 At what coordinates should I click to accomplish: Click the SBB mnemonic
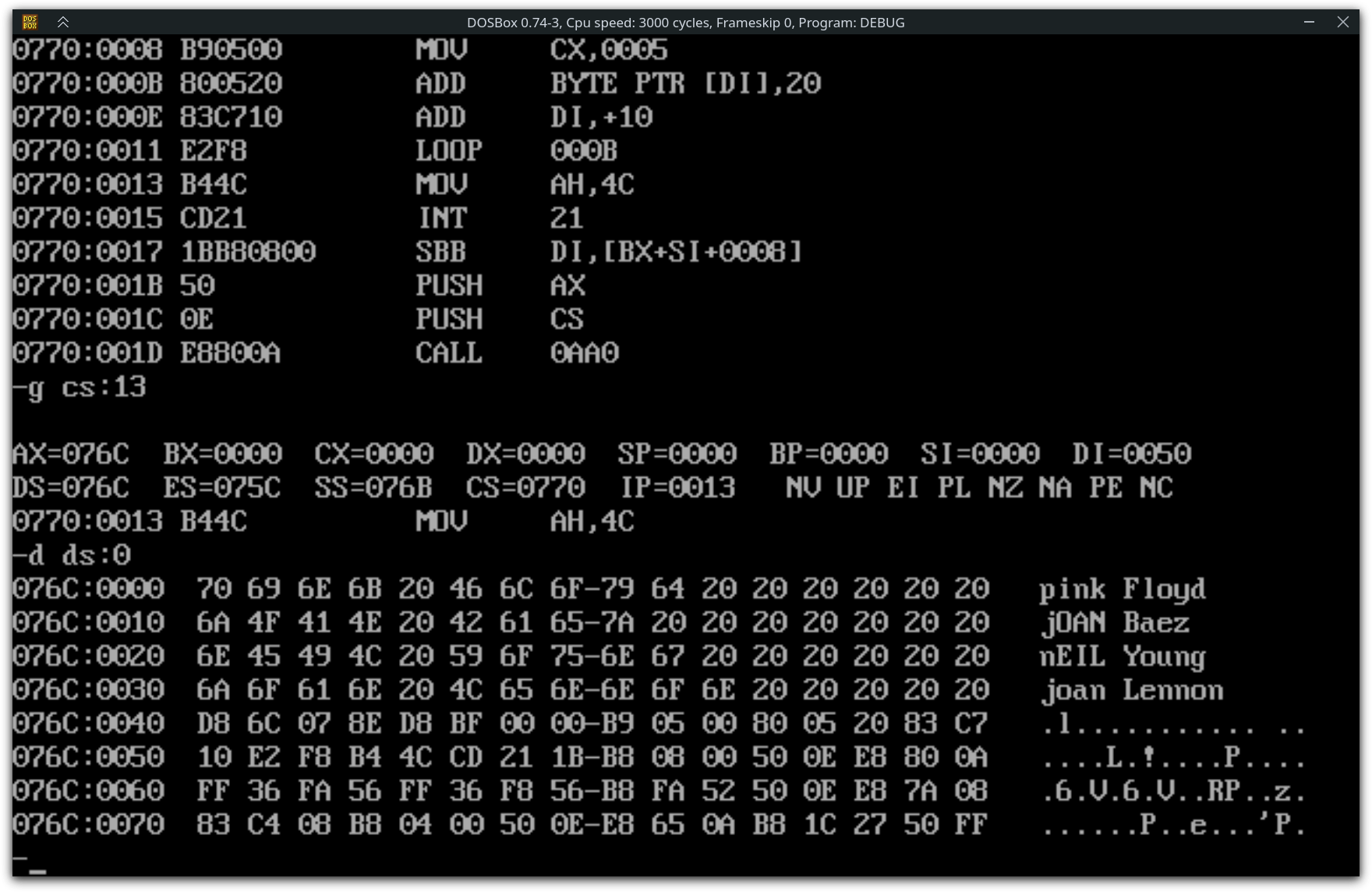pos(441,252)
